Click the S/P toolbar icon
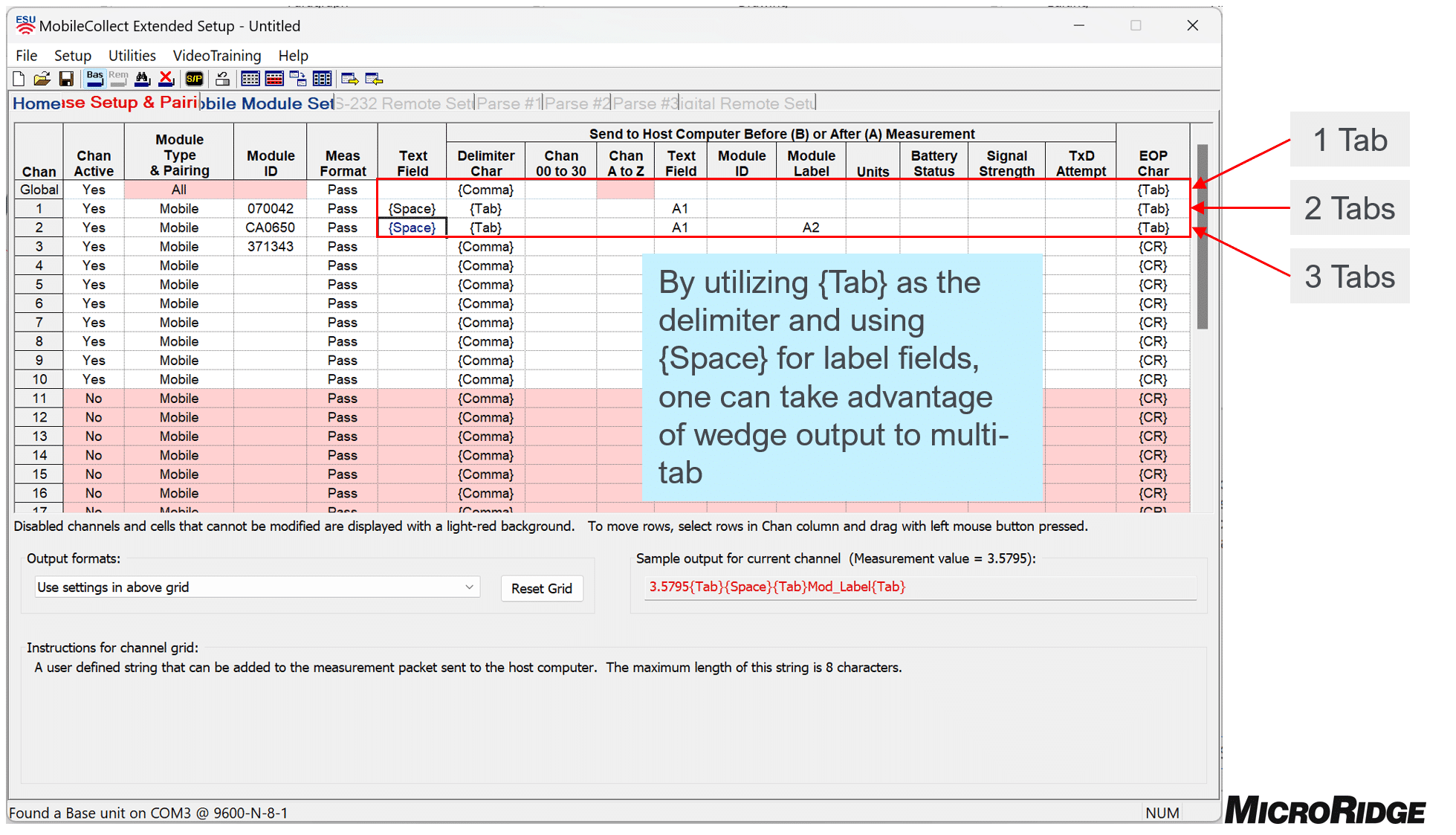 (x=195, y=79)
